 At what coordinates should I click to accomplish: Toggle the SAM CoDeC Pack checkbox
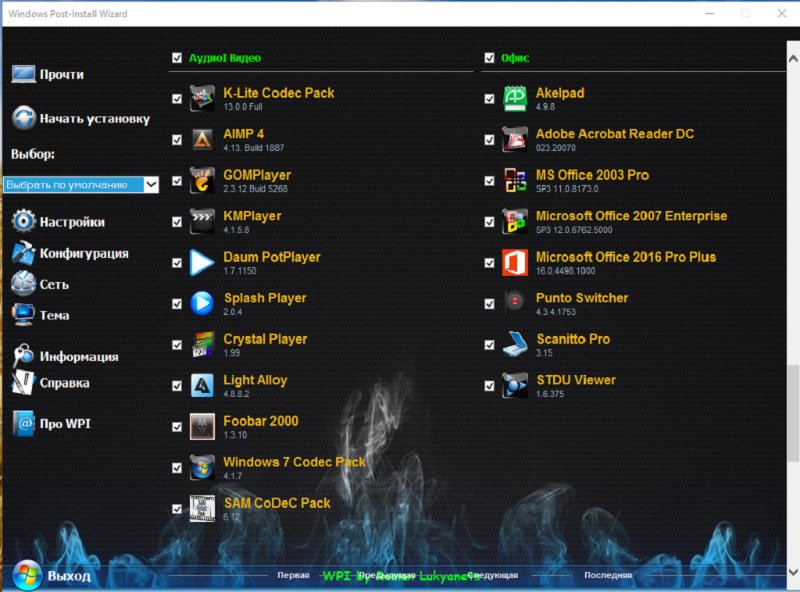(x=177, y=509)
